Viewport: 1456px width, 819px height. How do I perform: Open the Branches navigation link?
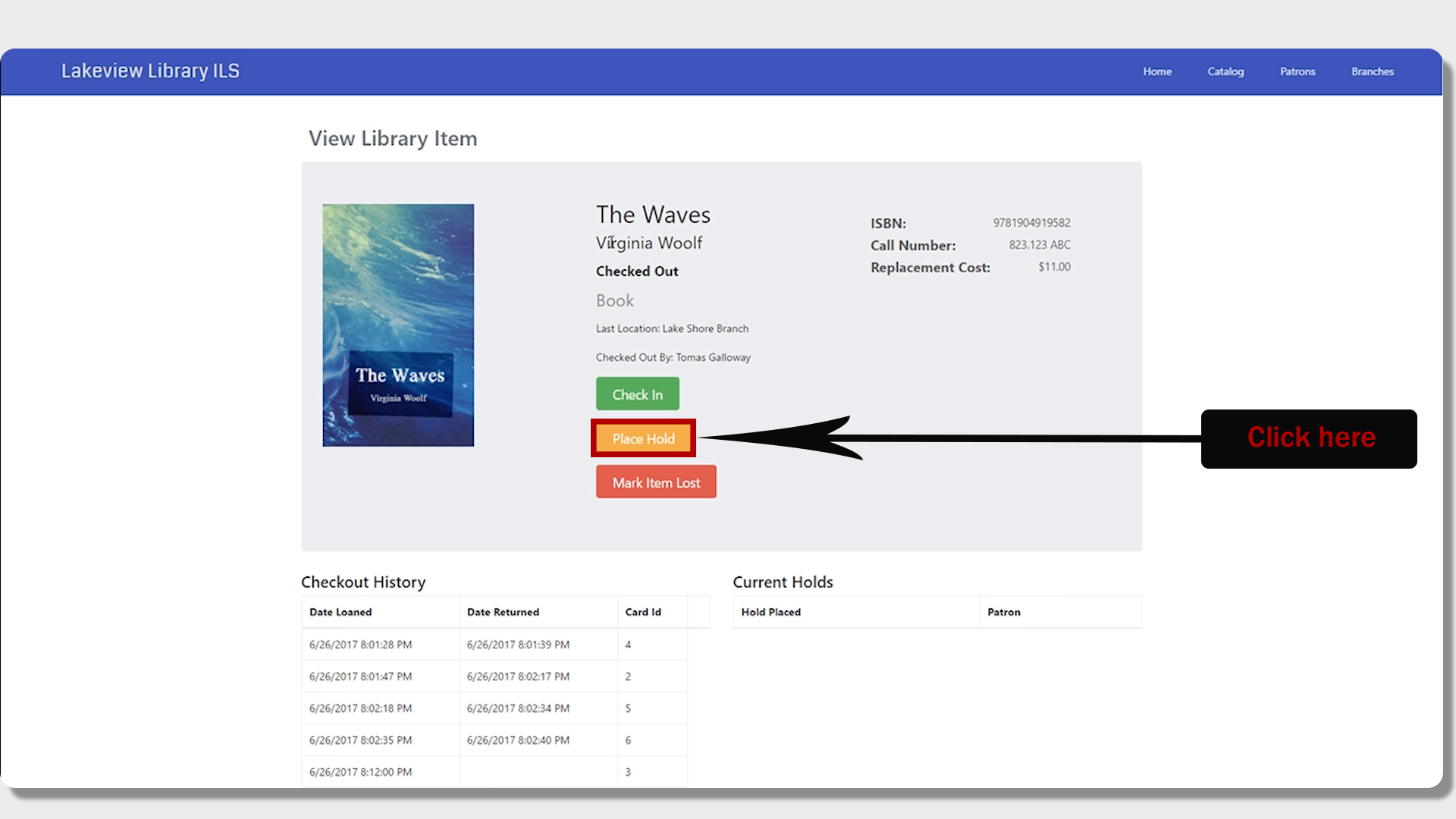(1373, 71)
